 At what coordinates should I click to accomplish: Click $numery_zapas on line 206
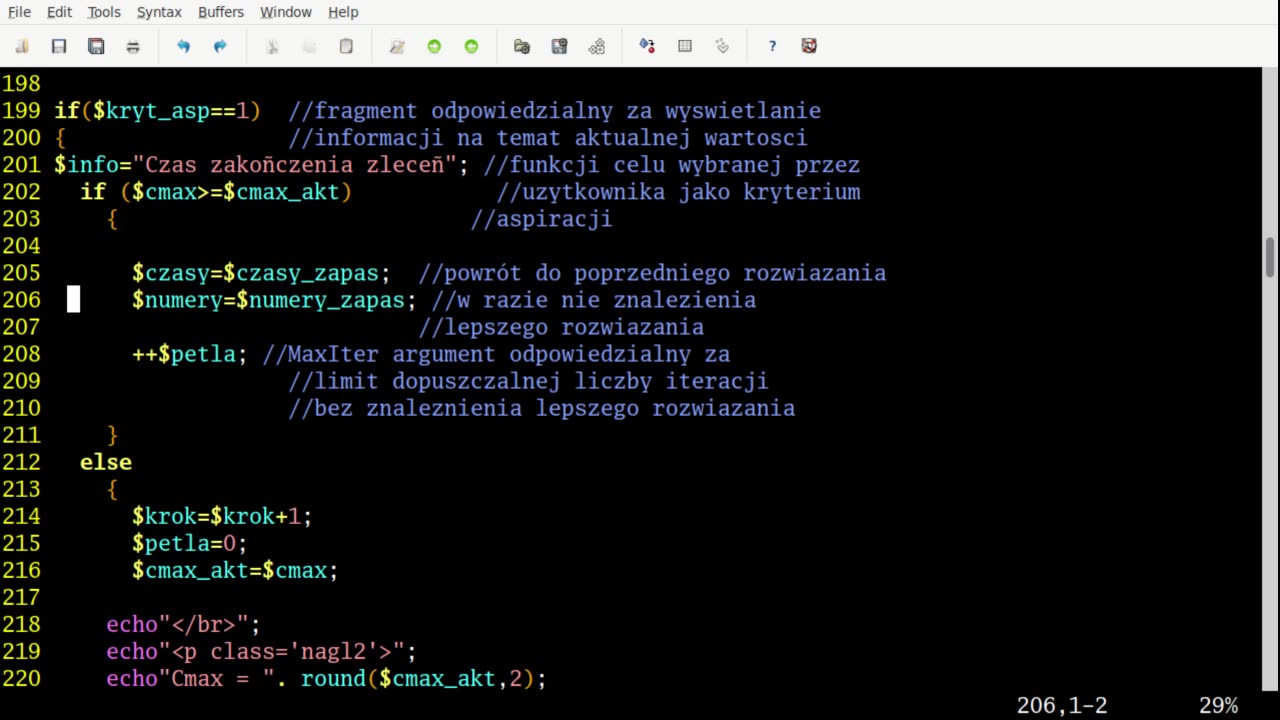320,300
